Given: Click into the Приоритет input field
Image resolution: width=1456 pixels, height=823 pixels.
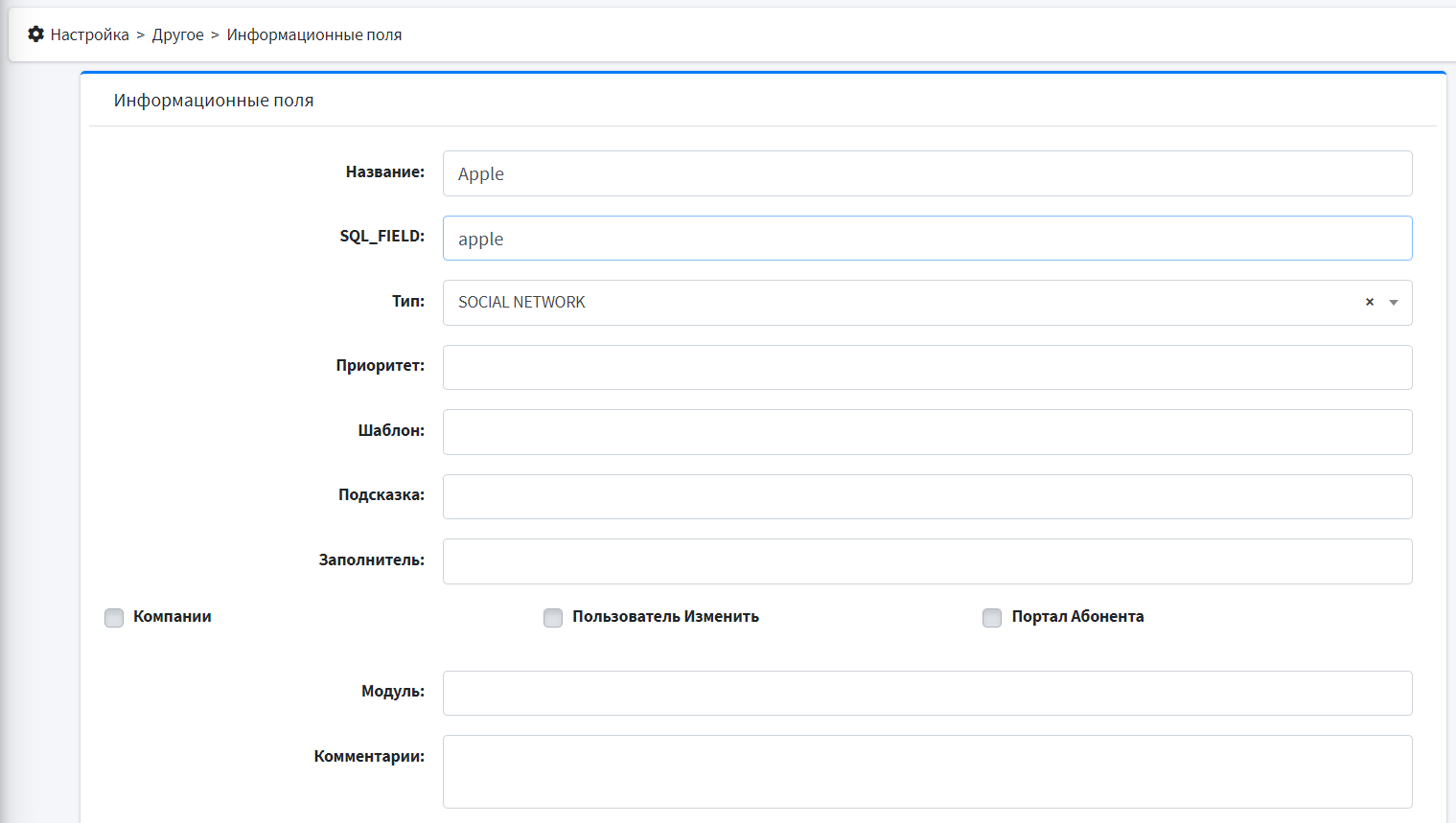Looking at the screenshot, I should 927,368.
